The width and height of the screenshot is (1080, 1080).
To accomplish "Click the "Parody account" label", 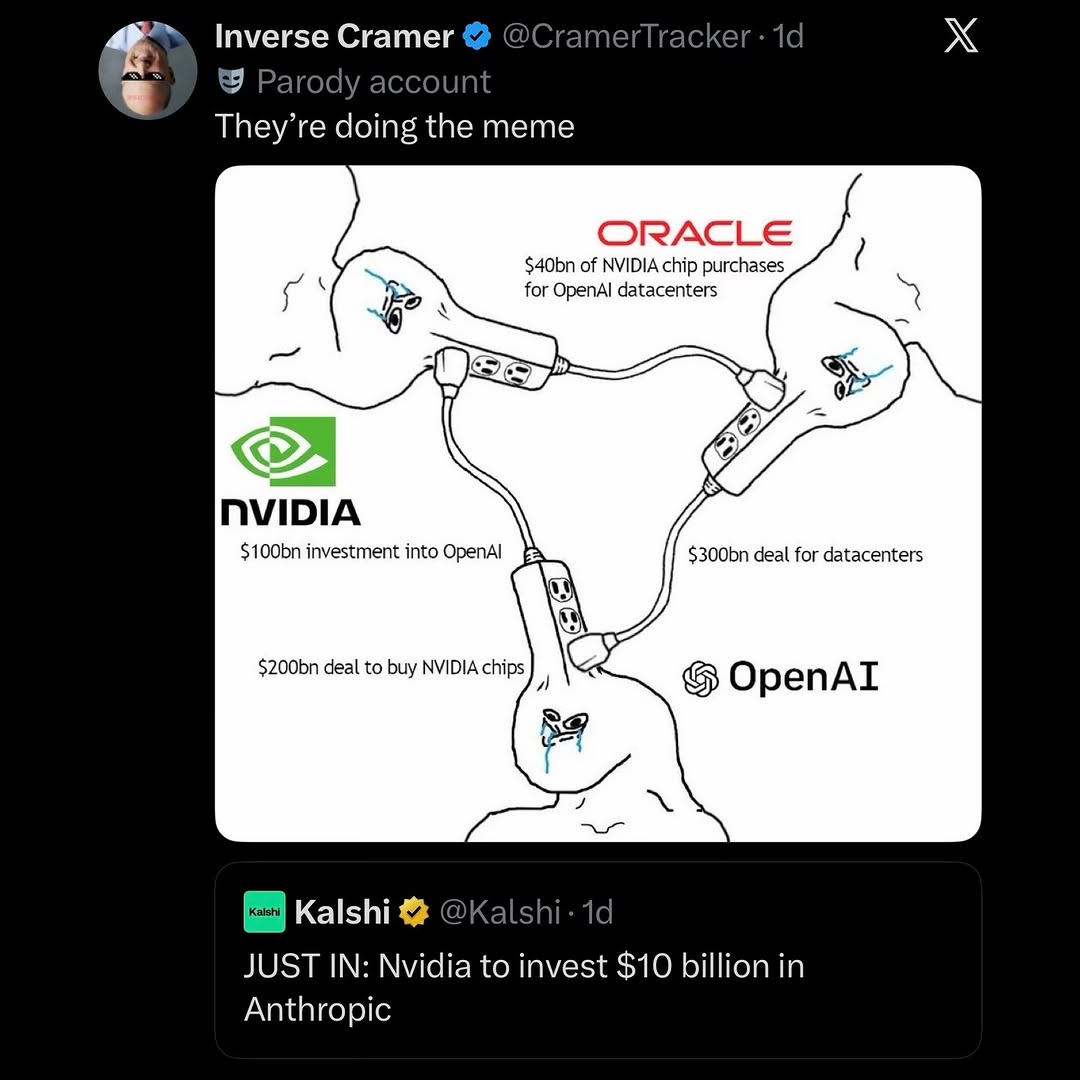I will [x=373, y=81].
